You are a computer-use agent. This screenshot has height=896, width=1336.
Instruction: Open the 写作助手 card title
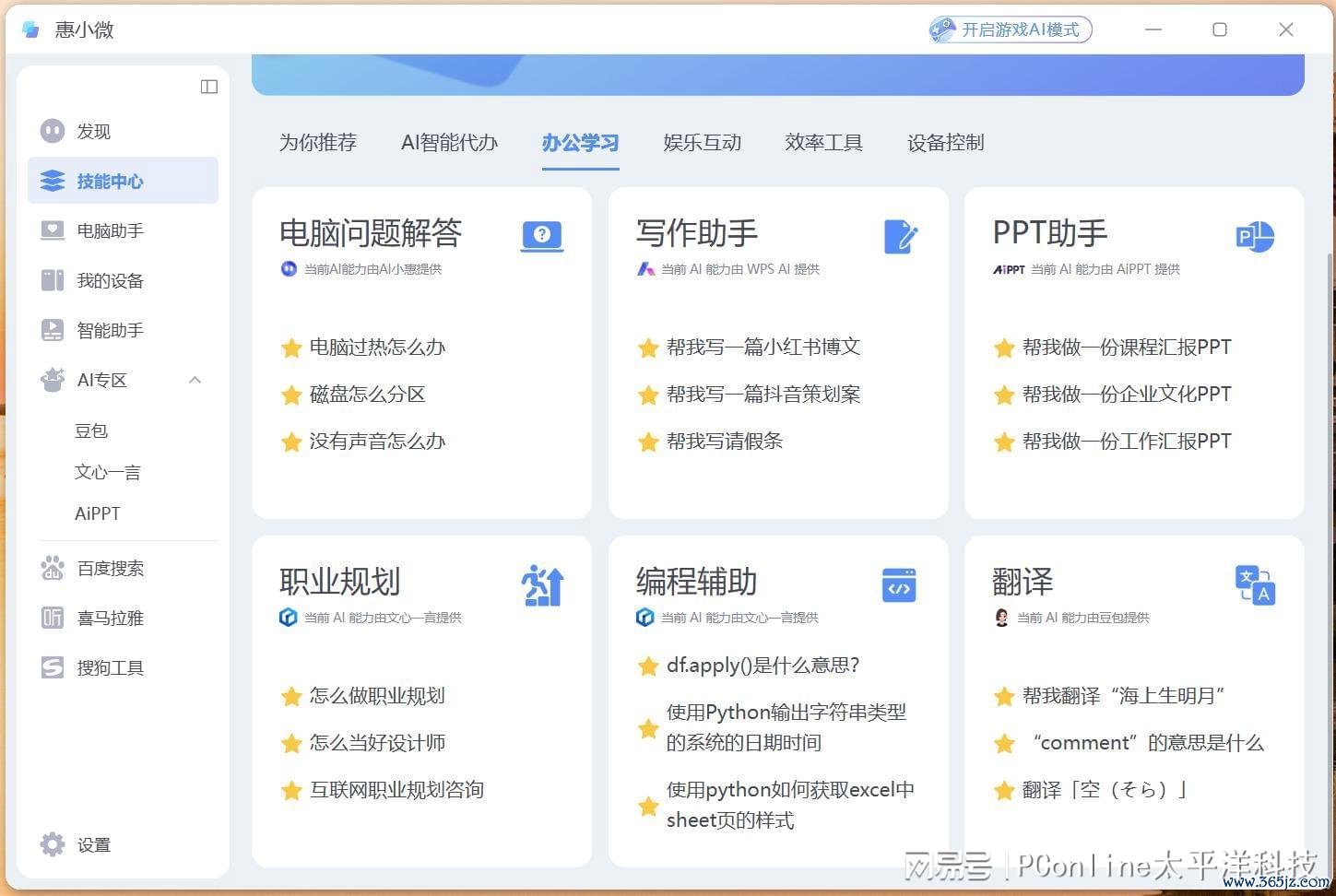coord(697,232)
